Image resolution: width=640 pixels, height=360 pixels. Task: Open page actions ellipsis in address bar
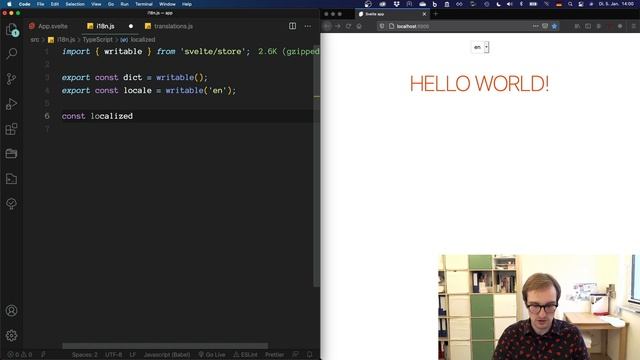[536, 26]
